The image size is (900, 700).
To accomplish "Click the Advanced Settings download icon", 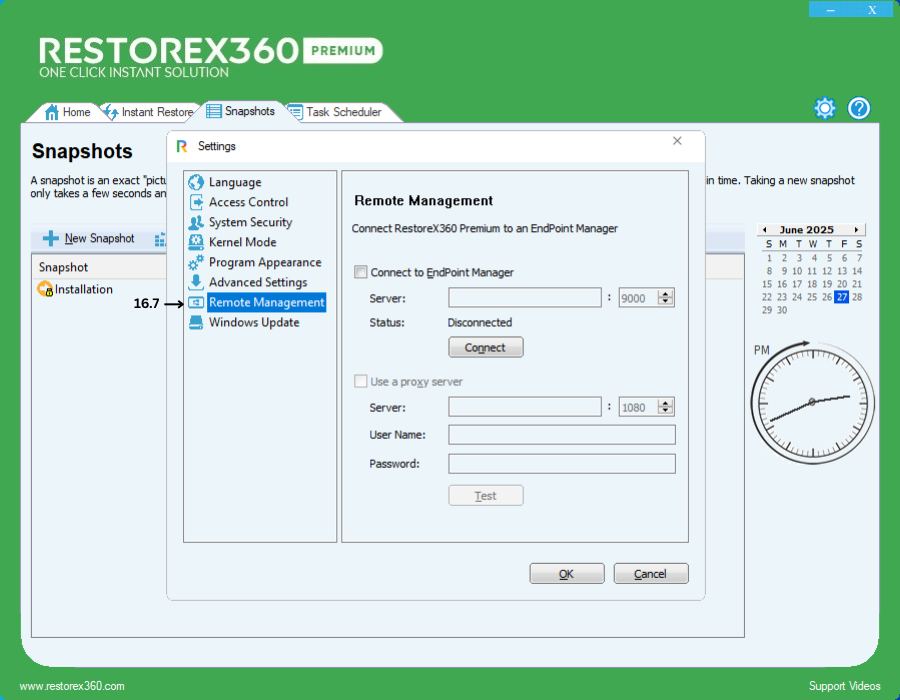I will coord(196,282).
